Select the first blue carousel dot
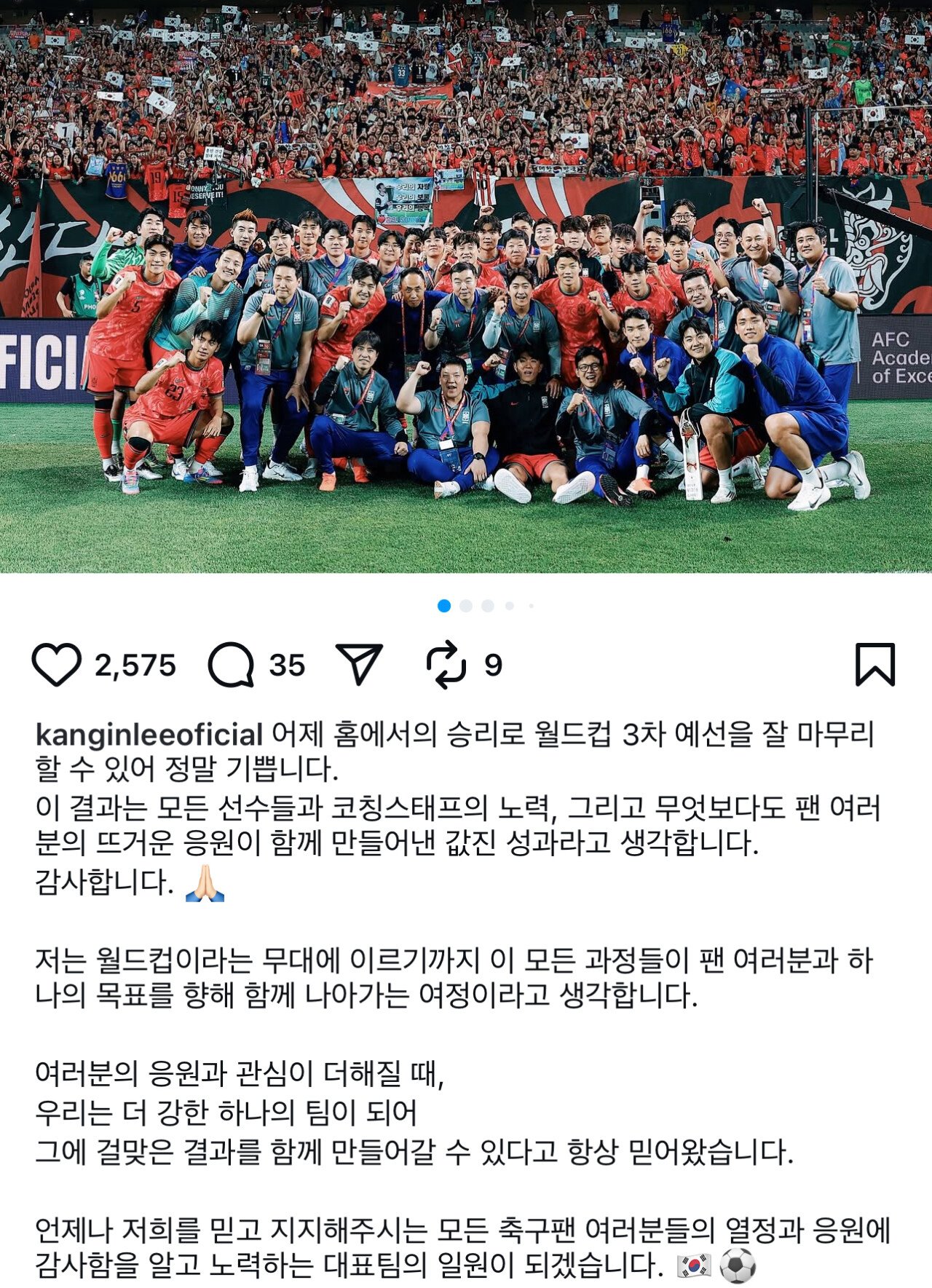 444,606
